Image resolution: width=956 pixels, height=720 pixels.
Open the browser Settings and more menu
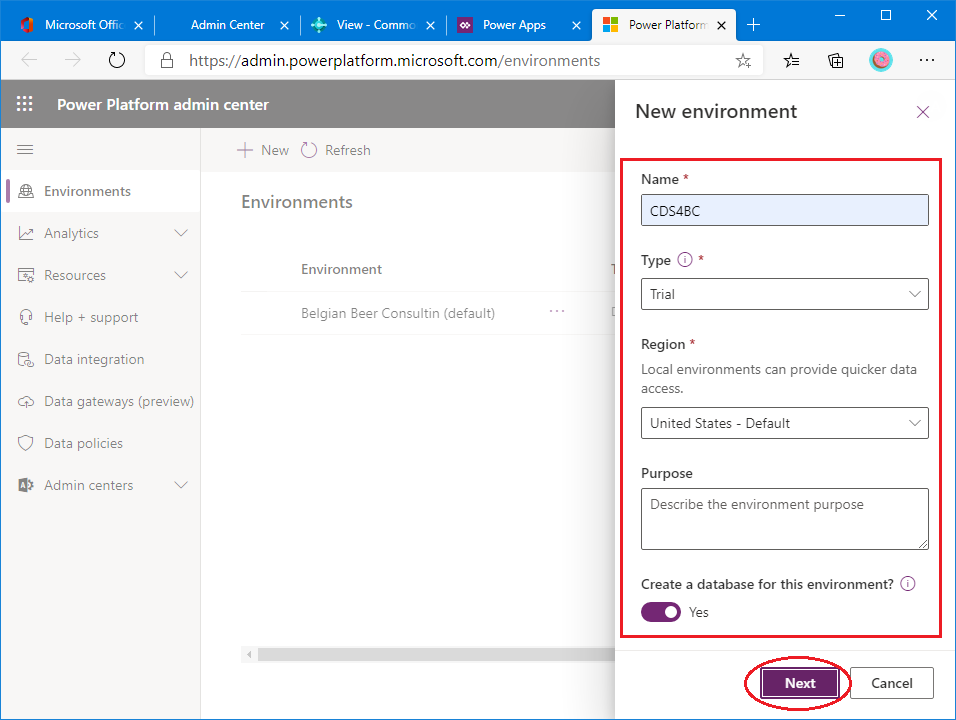click(x=927, y=60)
